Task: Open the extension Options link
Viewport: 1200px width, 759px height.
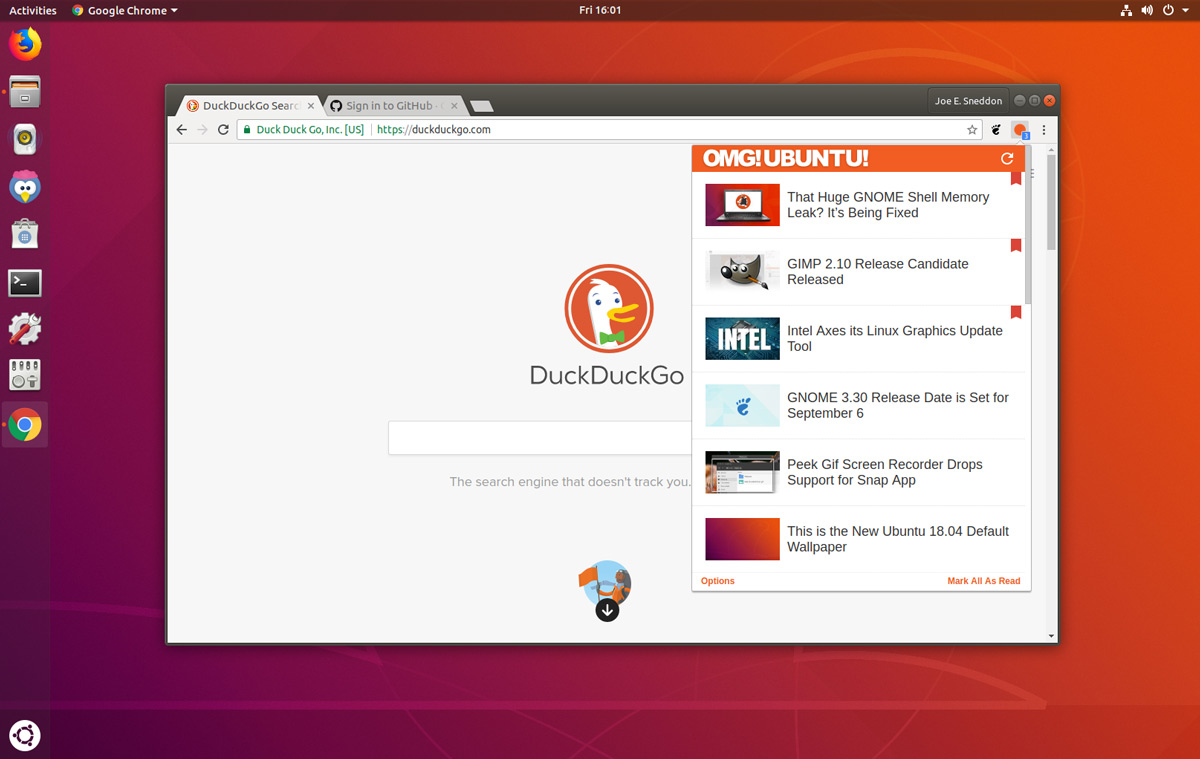Action: pos(717,581)
